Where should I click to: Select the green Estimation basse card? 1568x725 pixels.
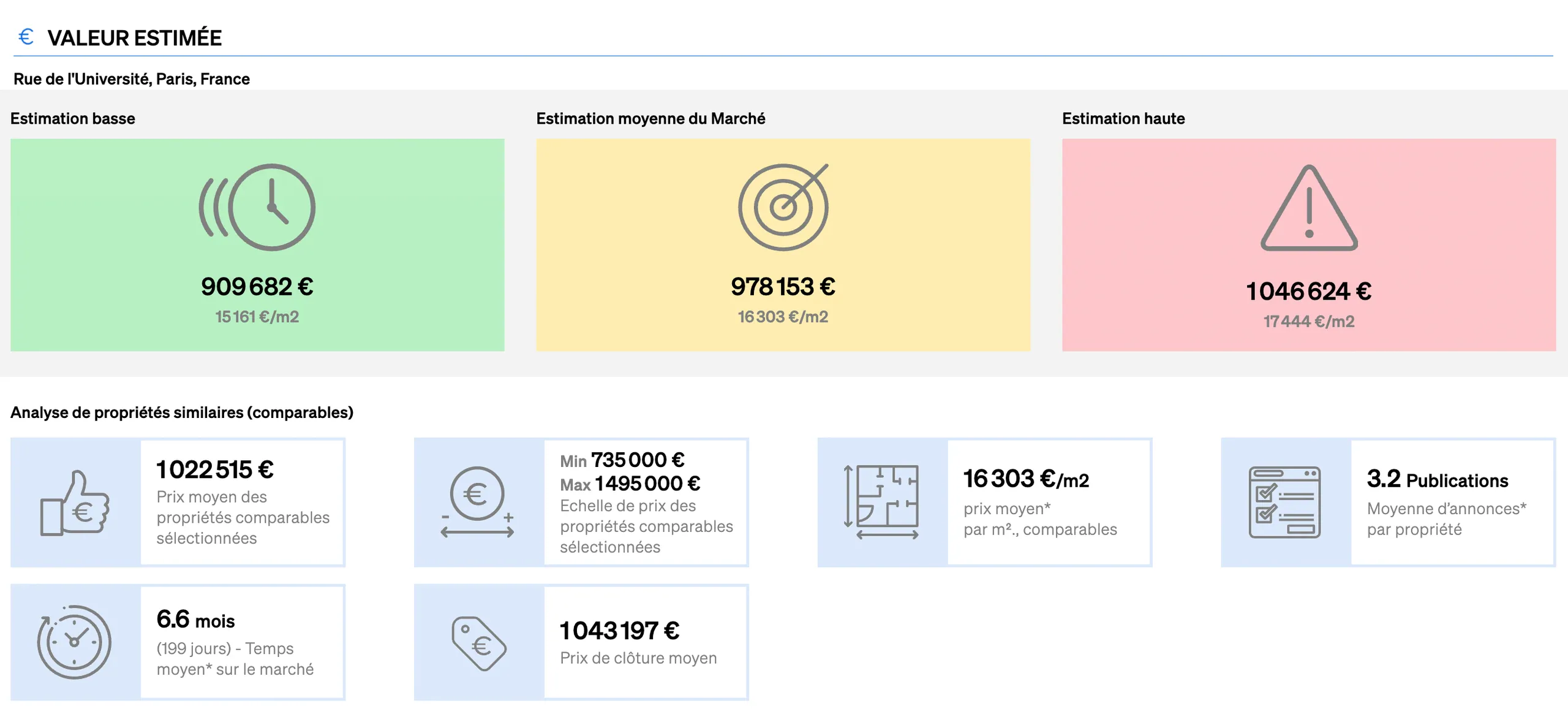point(257,245)
